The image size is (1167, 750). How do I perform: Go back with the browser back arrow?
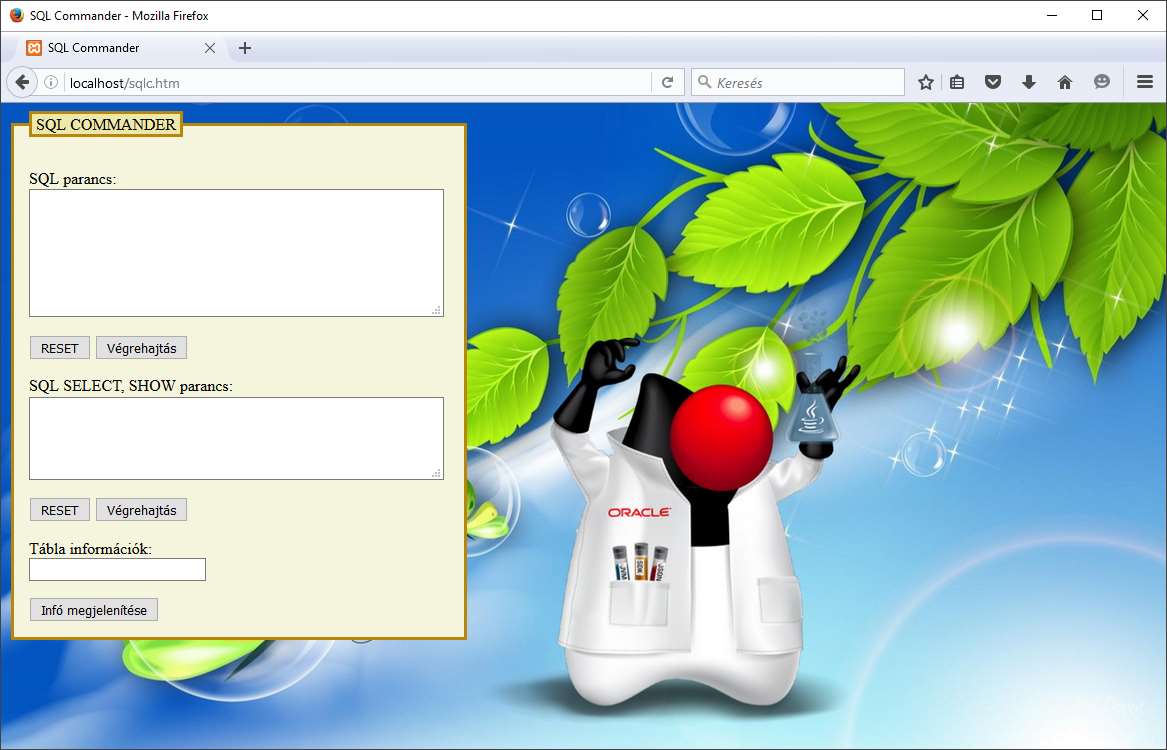(x=22, y=83)
